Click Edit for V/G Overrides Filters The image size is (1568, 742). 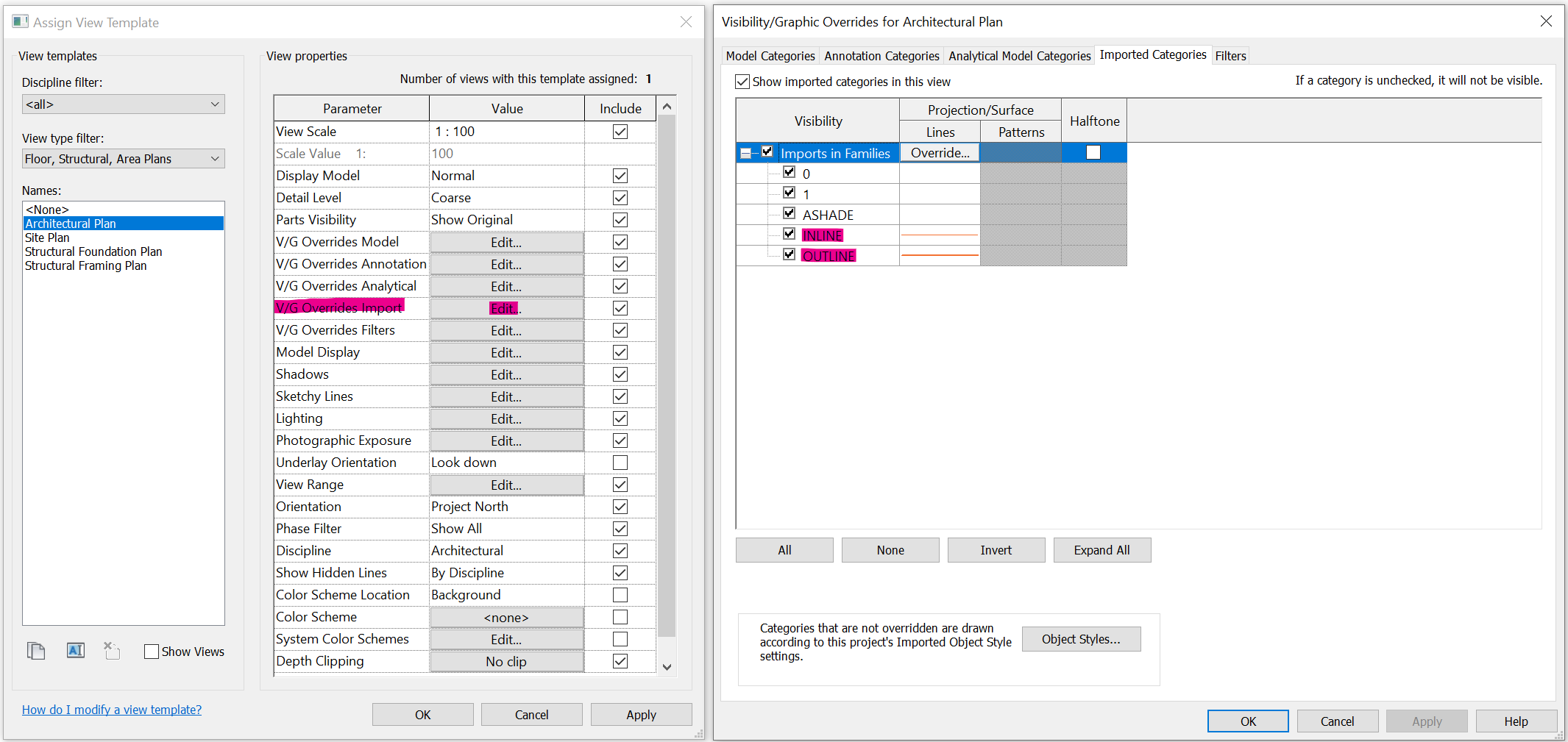tap(506, 331)
